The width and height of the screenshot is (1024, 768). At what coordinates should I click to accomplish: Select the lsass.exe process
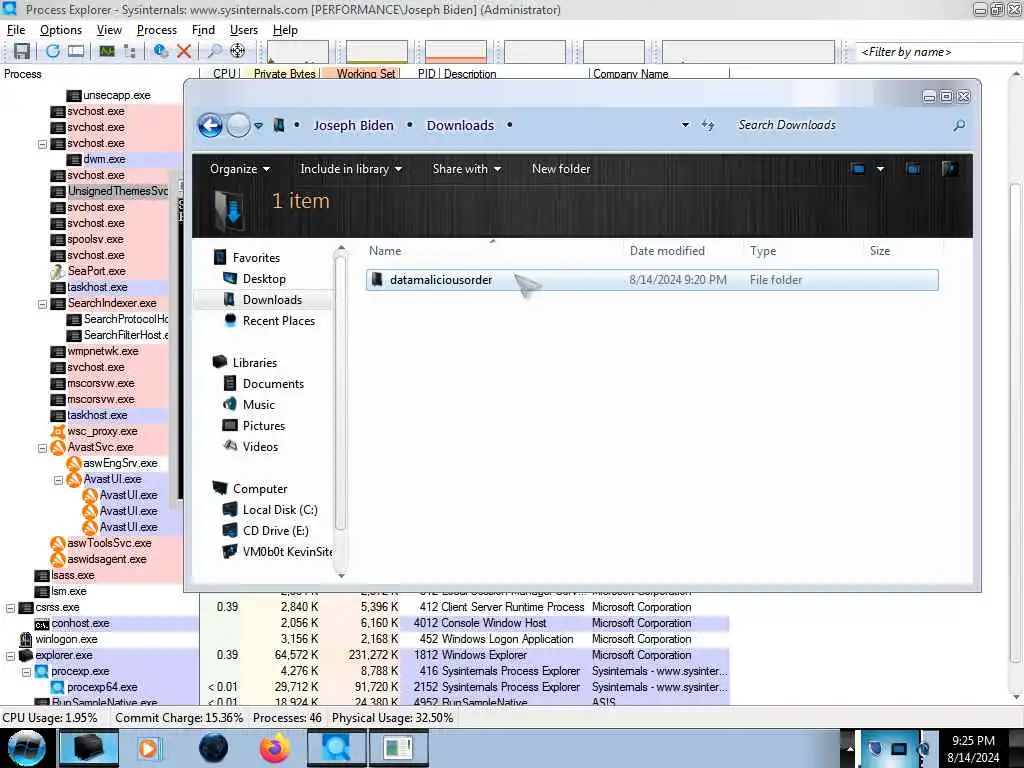point(72,576)
